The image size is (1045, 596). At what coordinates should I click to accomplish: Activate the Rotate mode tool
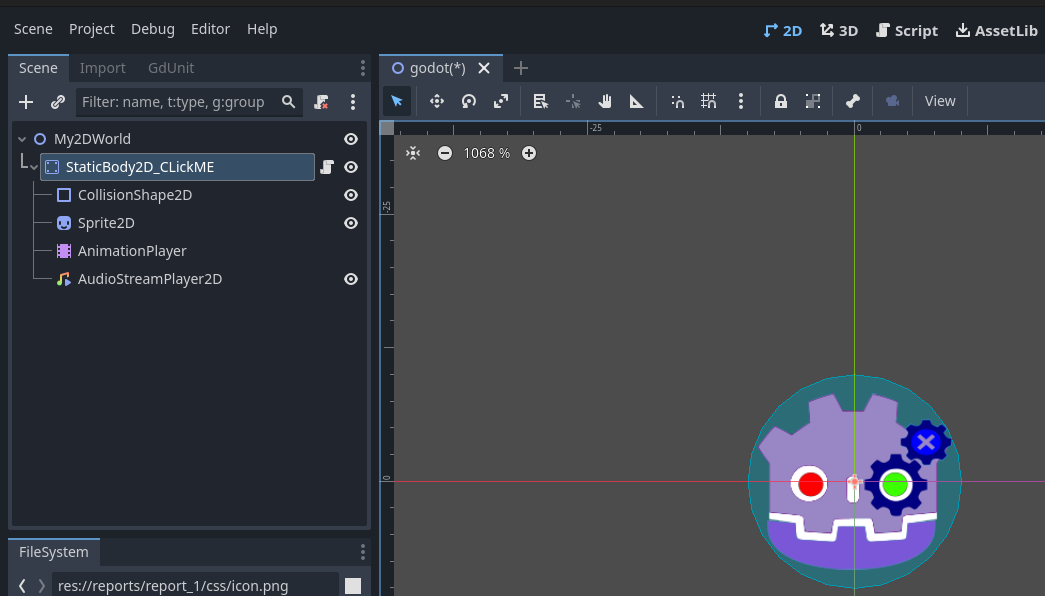(x=469, y=101)
